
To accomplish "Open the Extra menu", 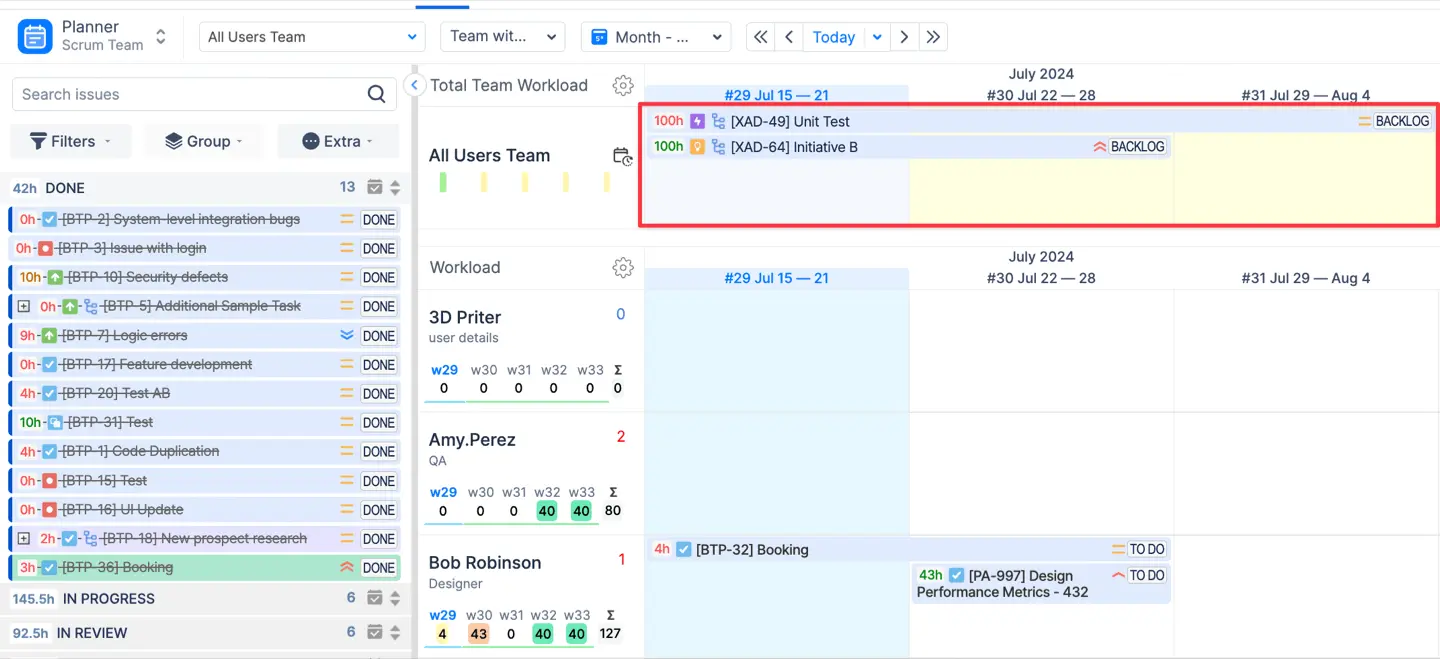I will coord(337,141).
